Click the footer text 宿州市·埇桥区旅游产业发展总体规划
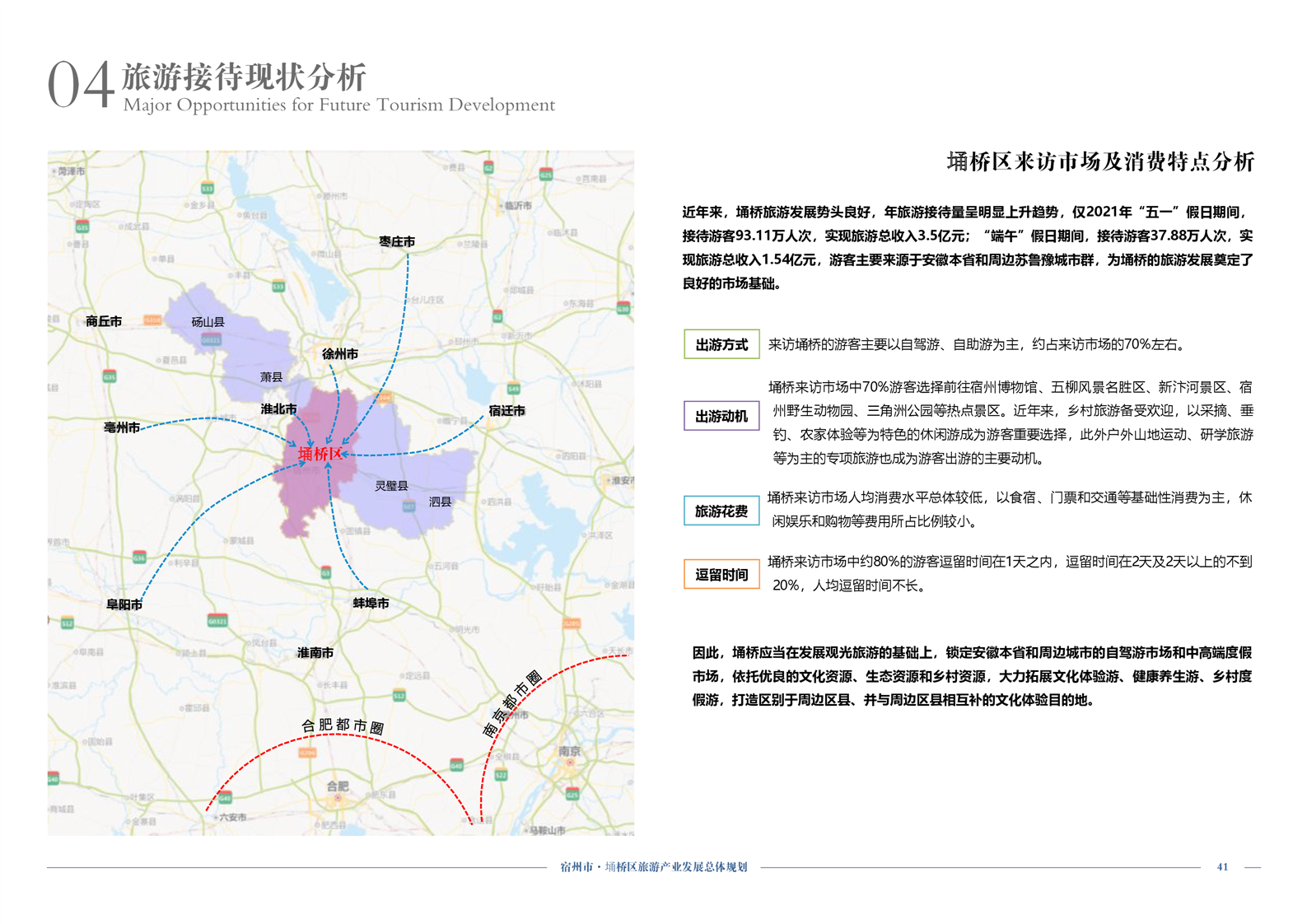Viewport: 1307px width, 924px height. click(653, 867)
